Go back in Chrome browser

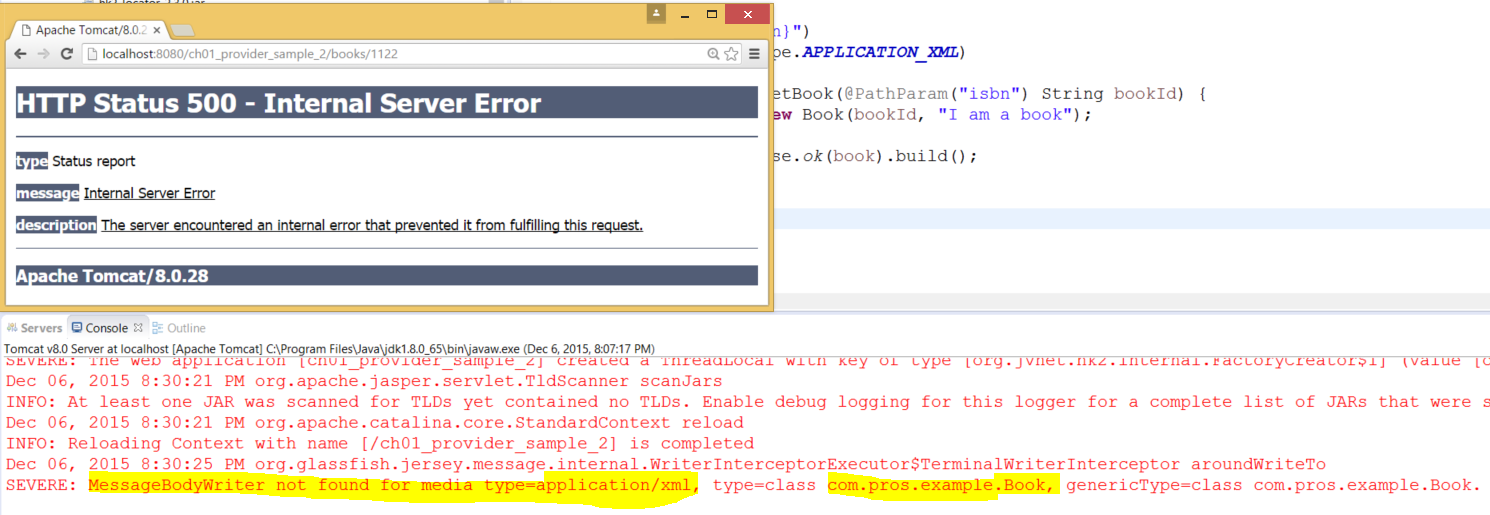point(20,54)
